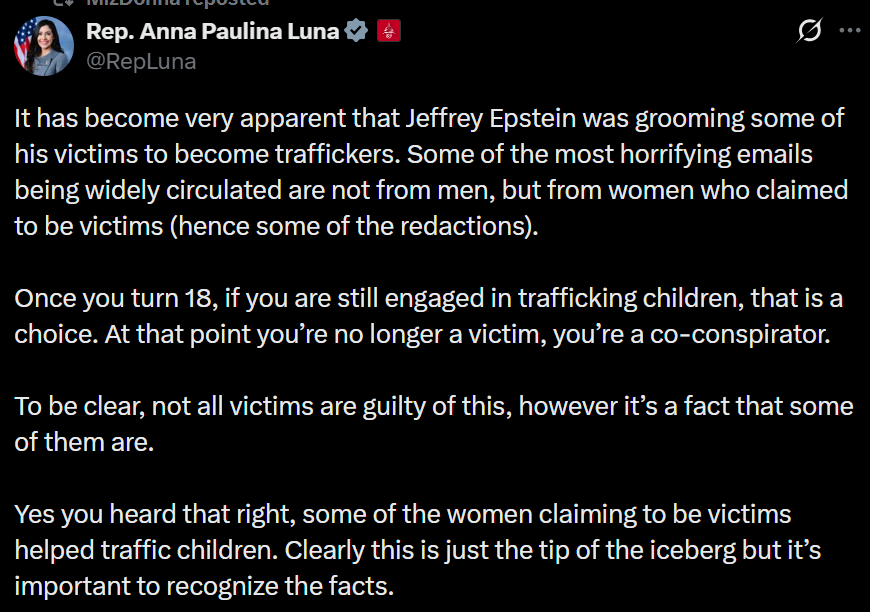870x612 pixels.
Task: Click the "MizDonna reposted" label at the top
Action: point(190,4)
